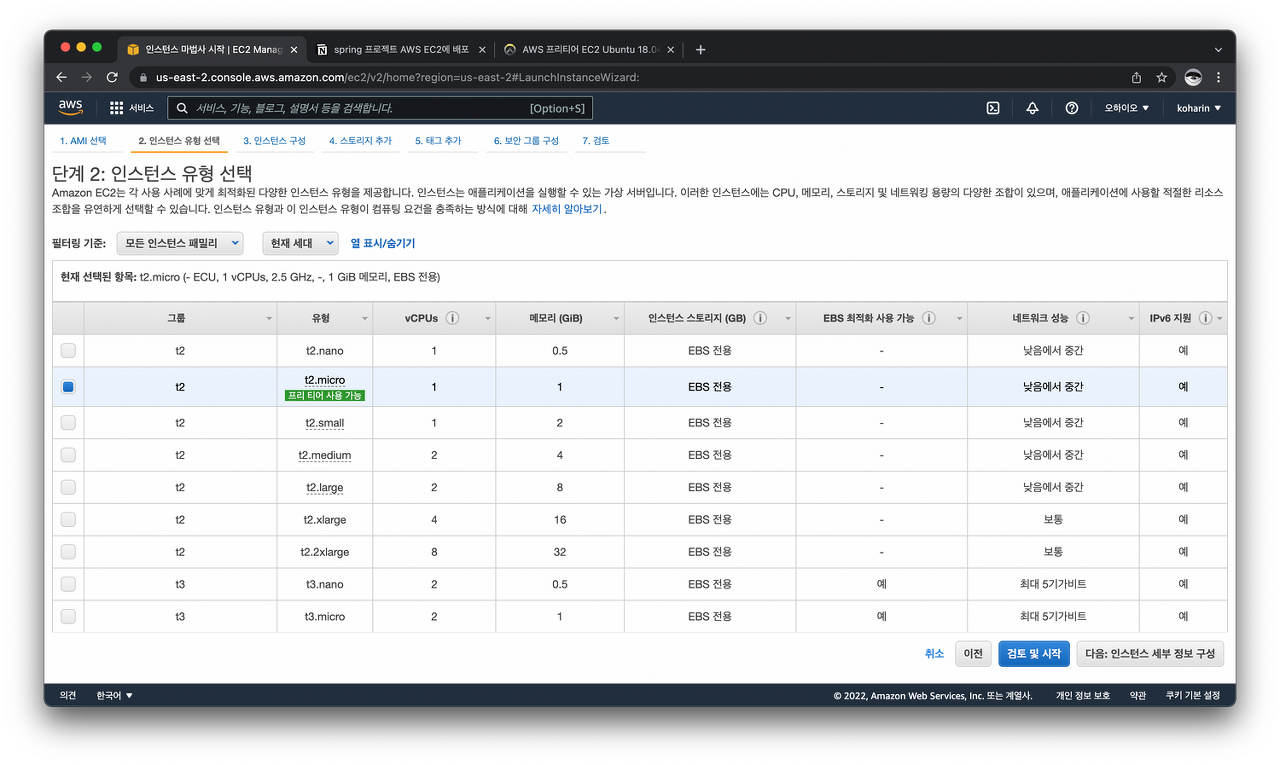Open cookie preferences in footer

[1193, 695]
